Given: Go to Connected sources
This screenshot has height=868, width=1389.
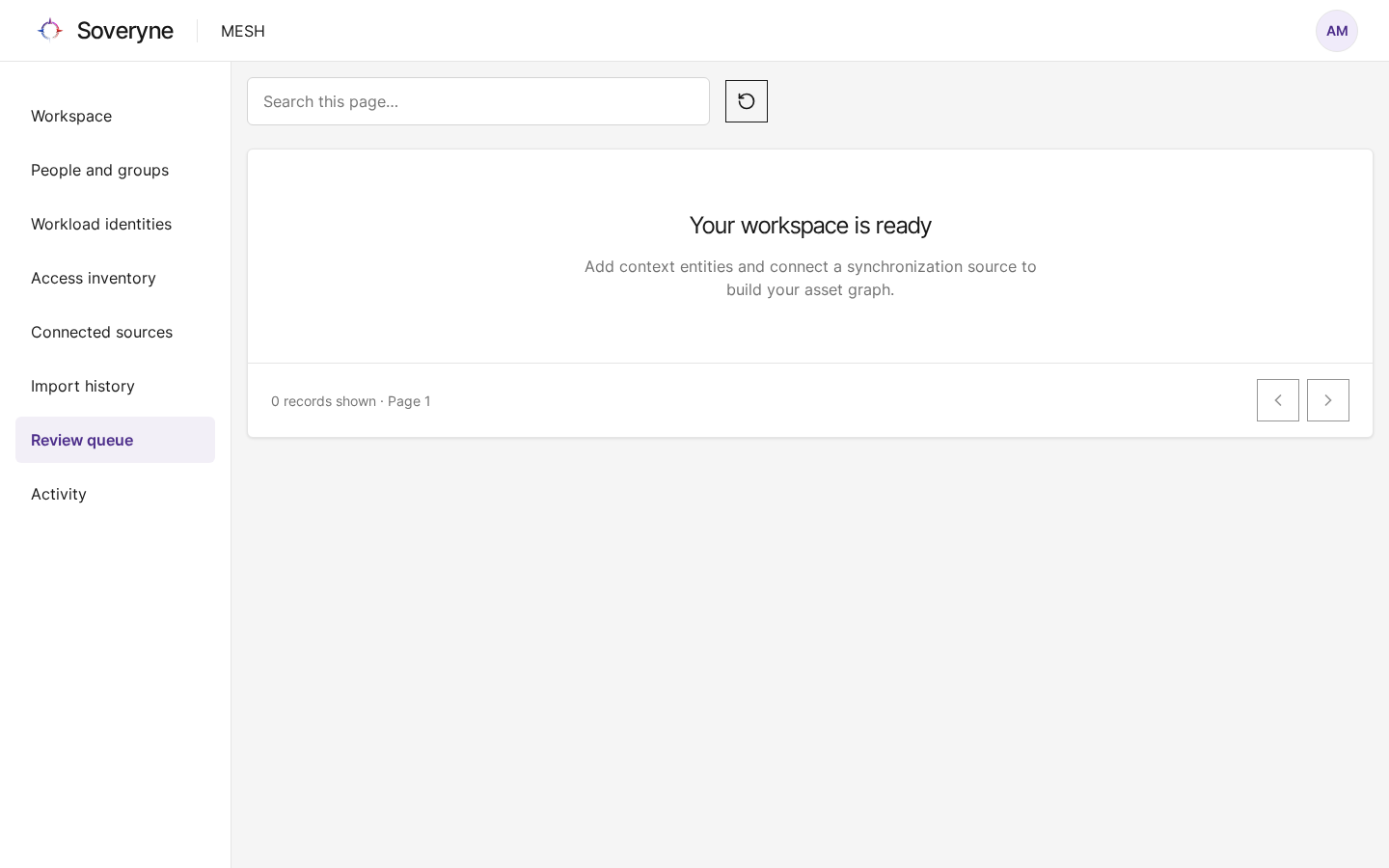Looking at the screenshot, I should pos(115,332).
